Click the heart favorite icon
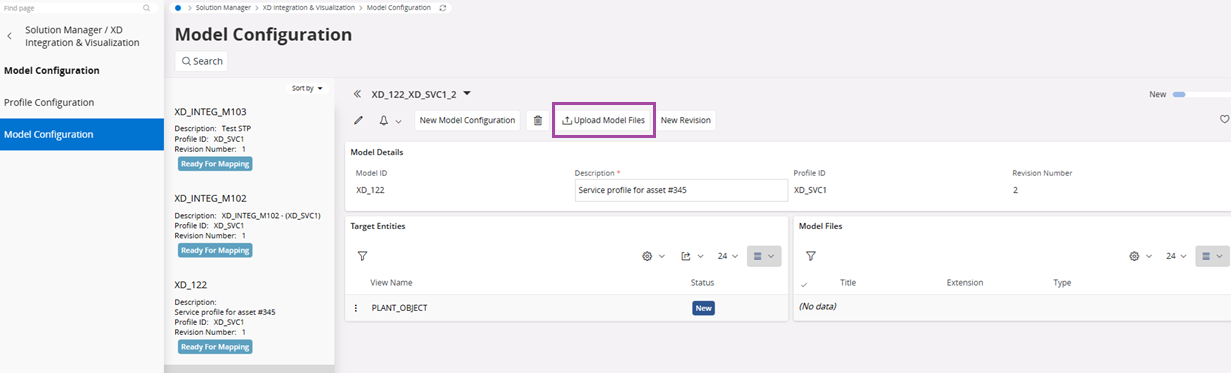This screenshot has width=1231, height=373. pyautogui.click(x=1224, y=120)
